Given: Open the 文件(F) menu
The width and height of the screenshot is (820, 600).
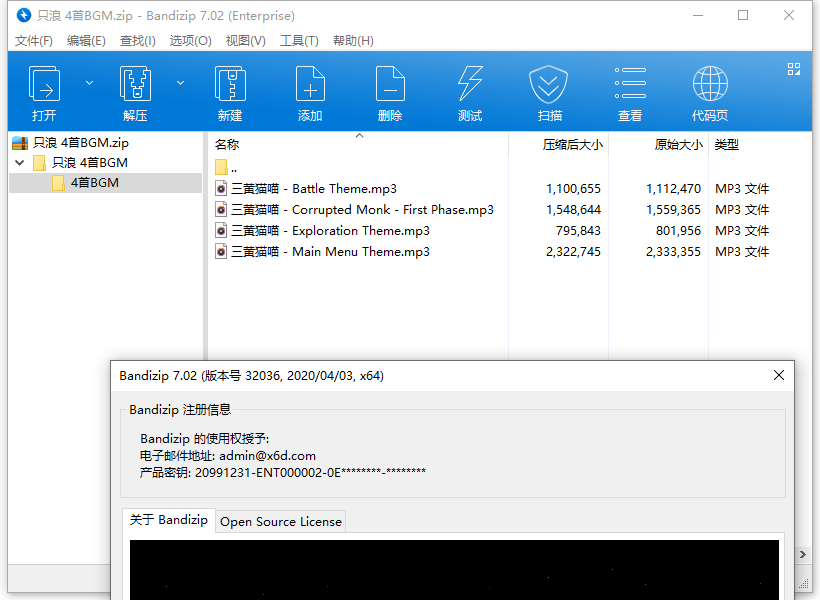Looking at the screenshot, I should (33, 41).
